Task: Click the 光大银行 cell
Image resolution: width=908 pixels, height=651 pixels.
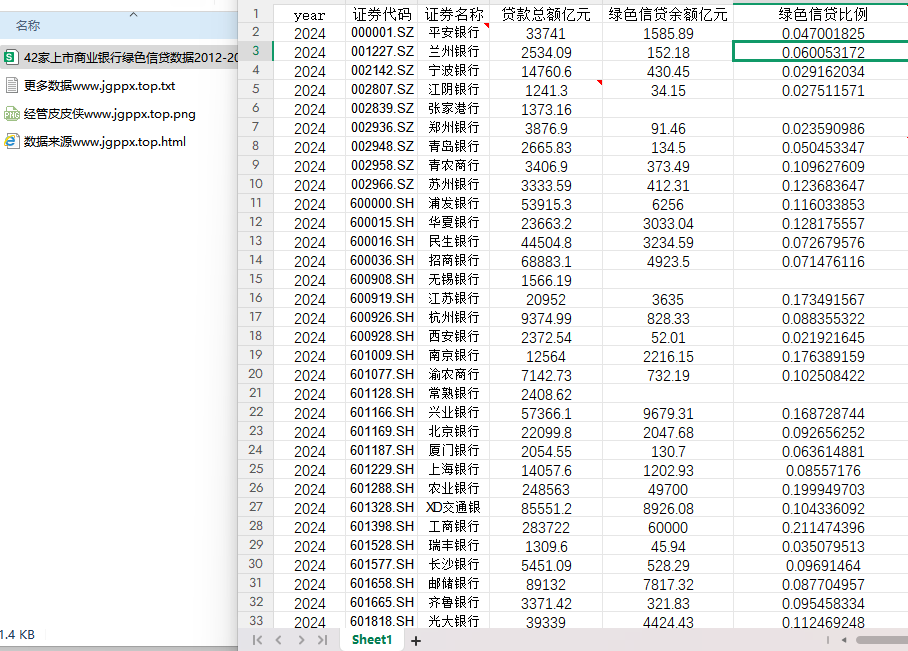Action: [453, 621]
